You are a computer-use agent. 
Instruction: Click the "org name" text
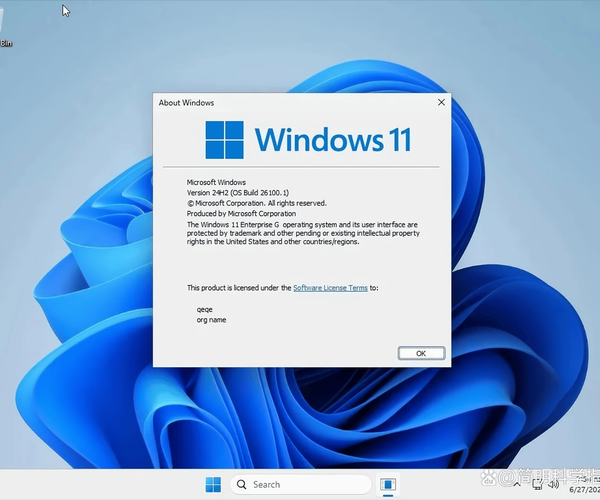click(211, 320)
